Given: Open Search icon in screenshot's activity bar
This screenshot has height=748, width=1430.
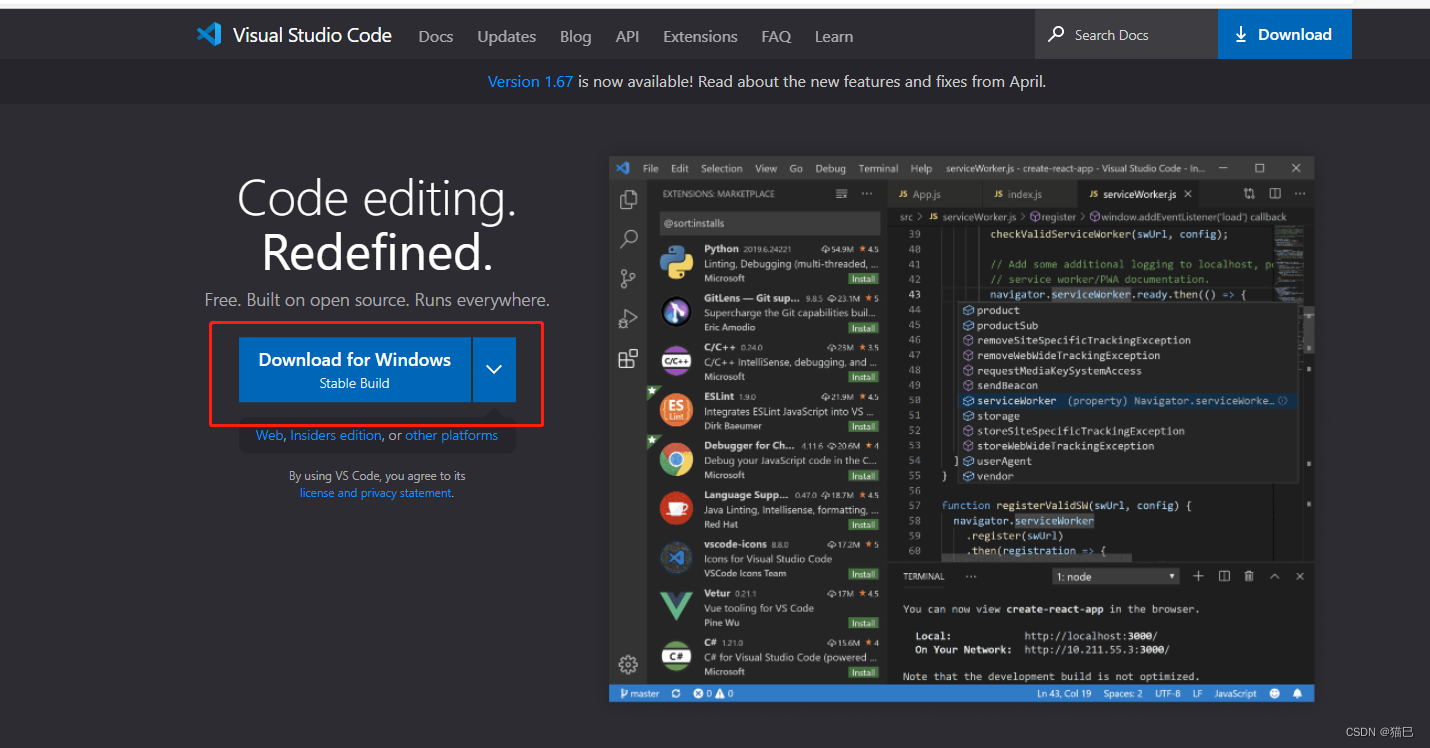Looking at the screenshot, I should point(628,239).
